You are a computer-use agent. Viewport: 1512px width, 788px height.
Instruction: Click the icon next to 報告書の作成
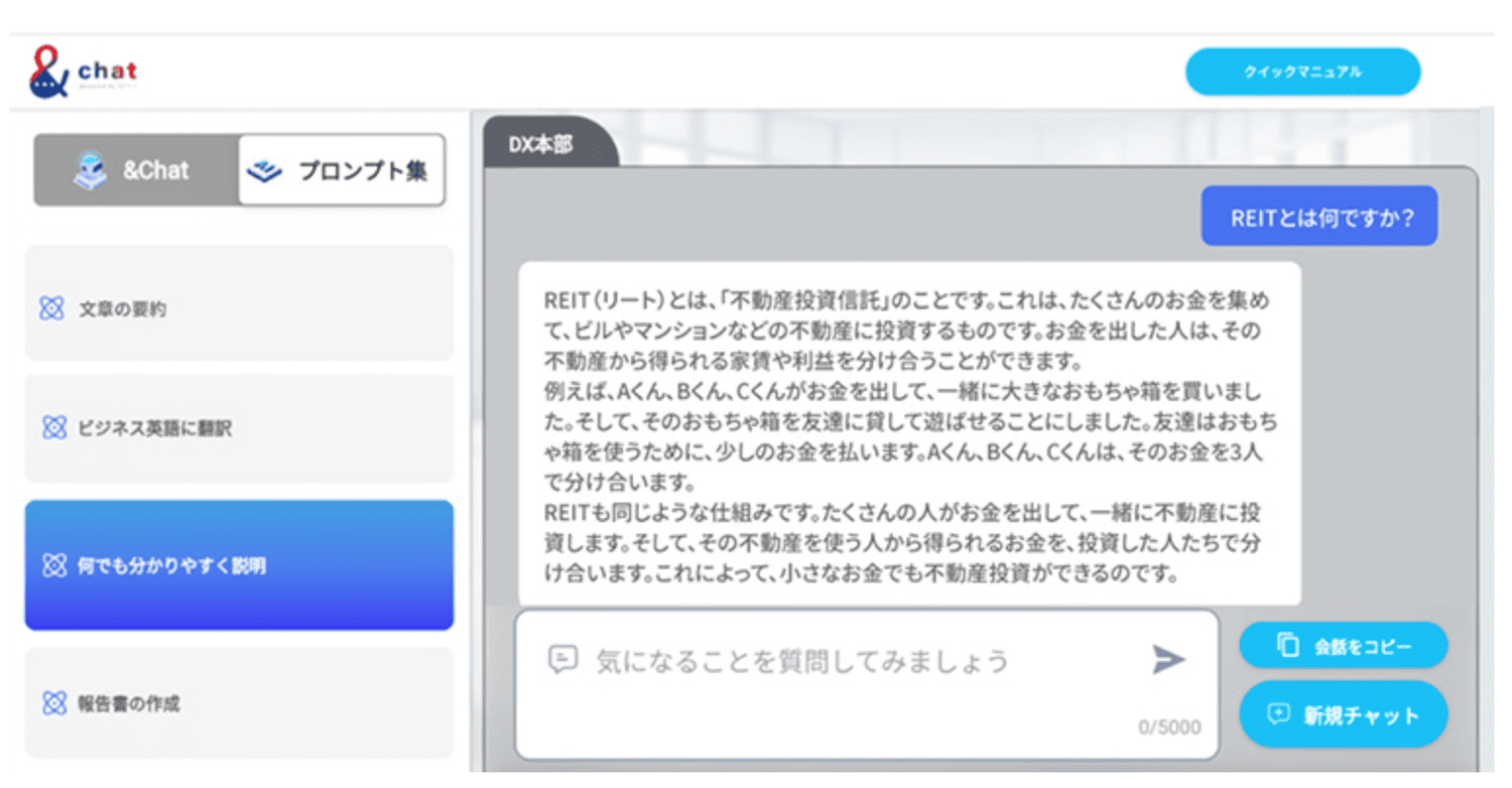(53, 703)
